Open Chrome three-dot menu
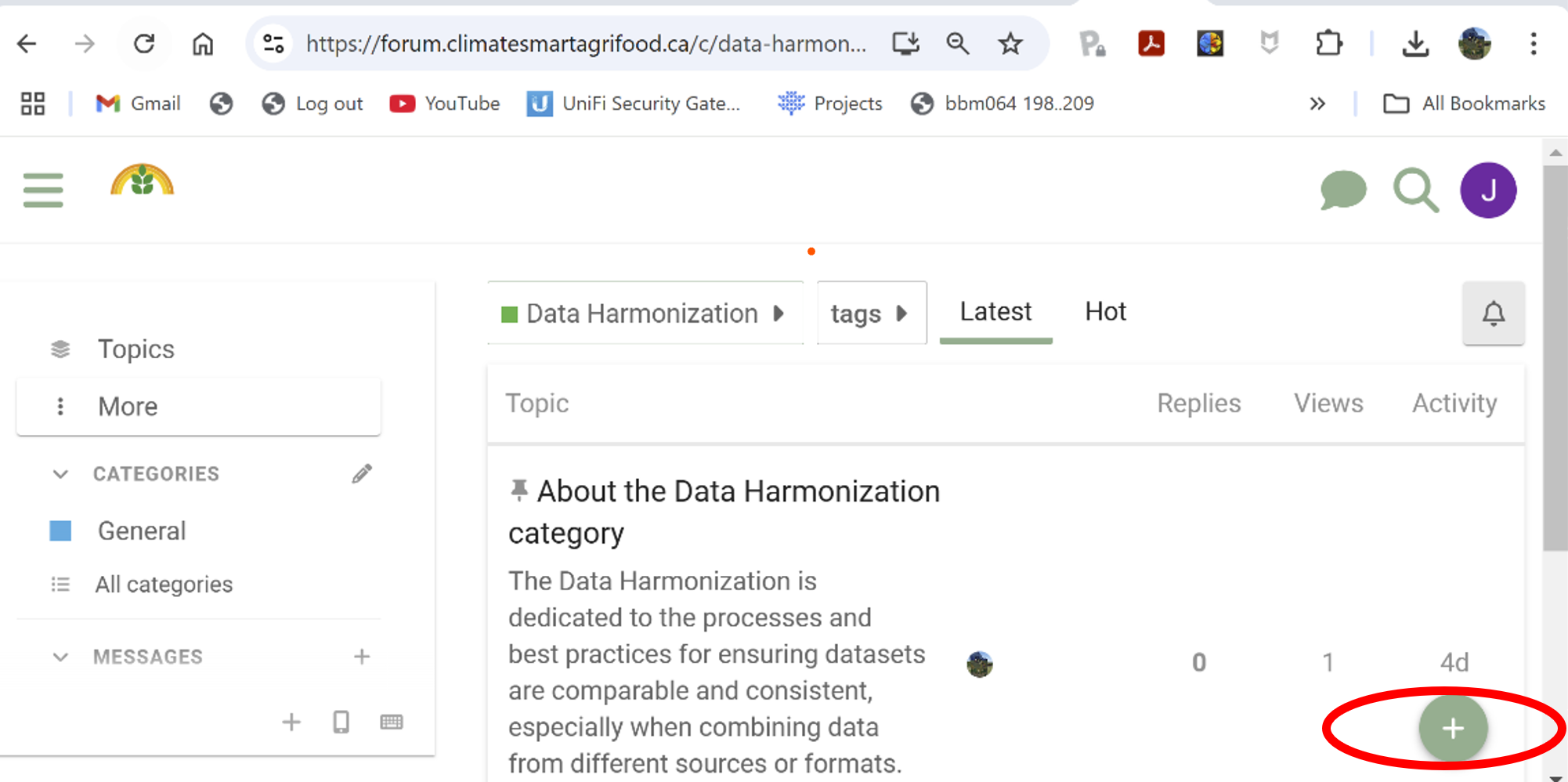 point(1534,44)
